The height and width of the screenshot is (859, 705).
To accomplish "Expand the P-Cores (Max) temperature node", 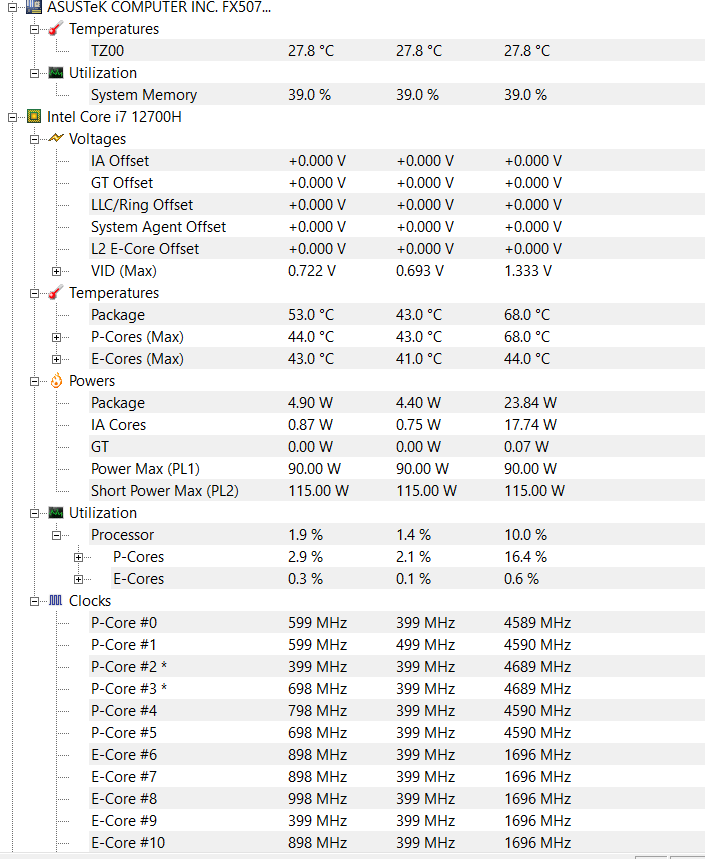I will 57,337.
